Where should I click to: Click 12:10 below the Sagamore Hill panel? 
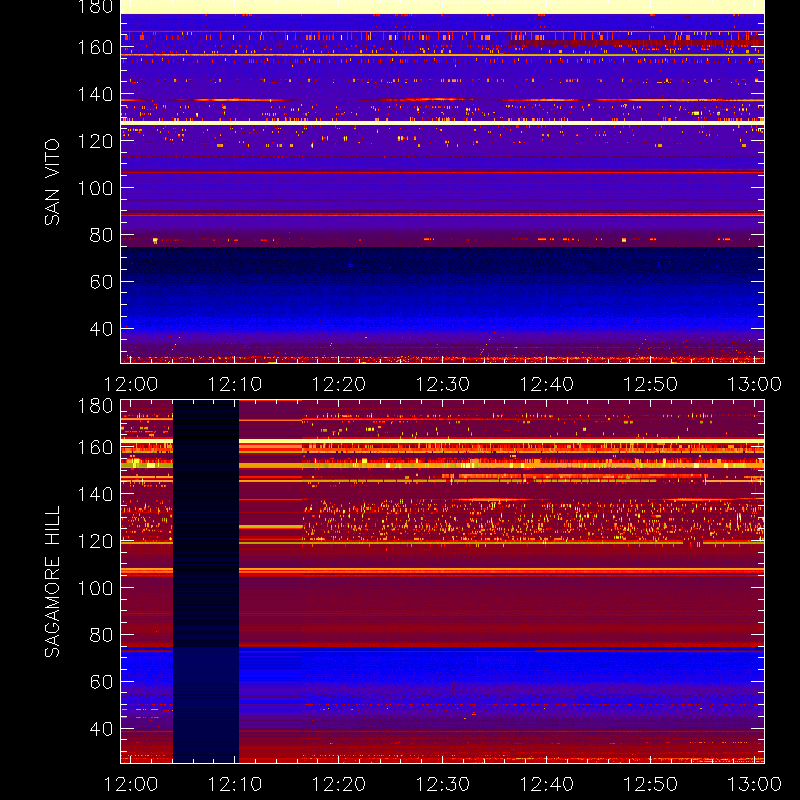click(x=235, y=784)
